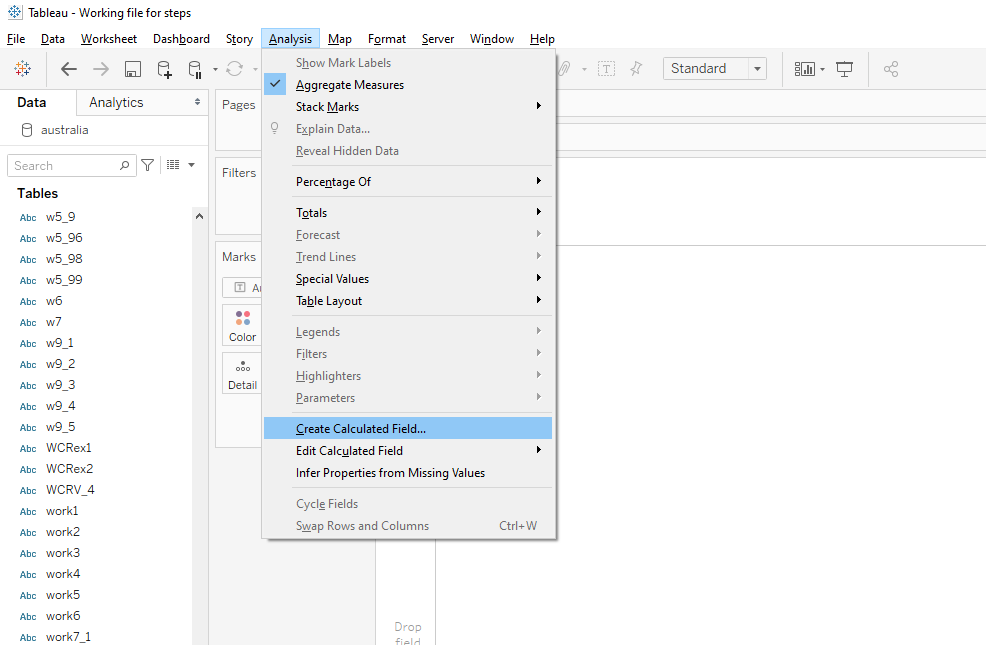This screenshot has width=986, height=645.
Task: Click the Undo arrow in the toolbar
Action: pyautogui.click(x=68, y=68)
